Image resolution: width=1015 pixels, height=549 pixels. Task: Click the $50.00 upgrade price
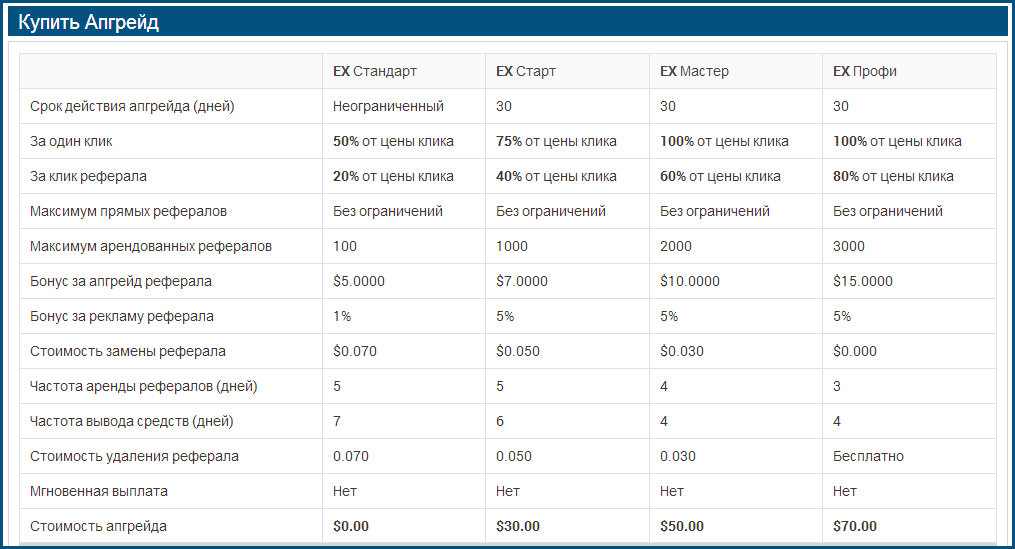pos(682,526)
